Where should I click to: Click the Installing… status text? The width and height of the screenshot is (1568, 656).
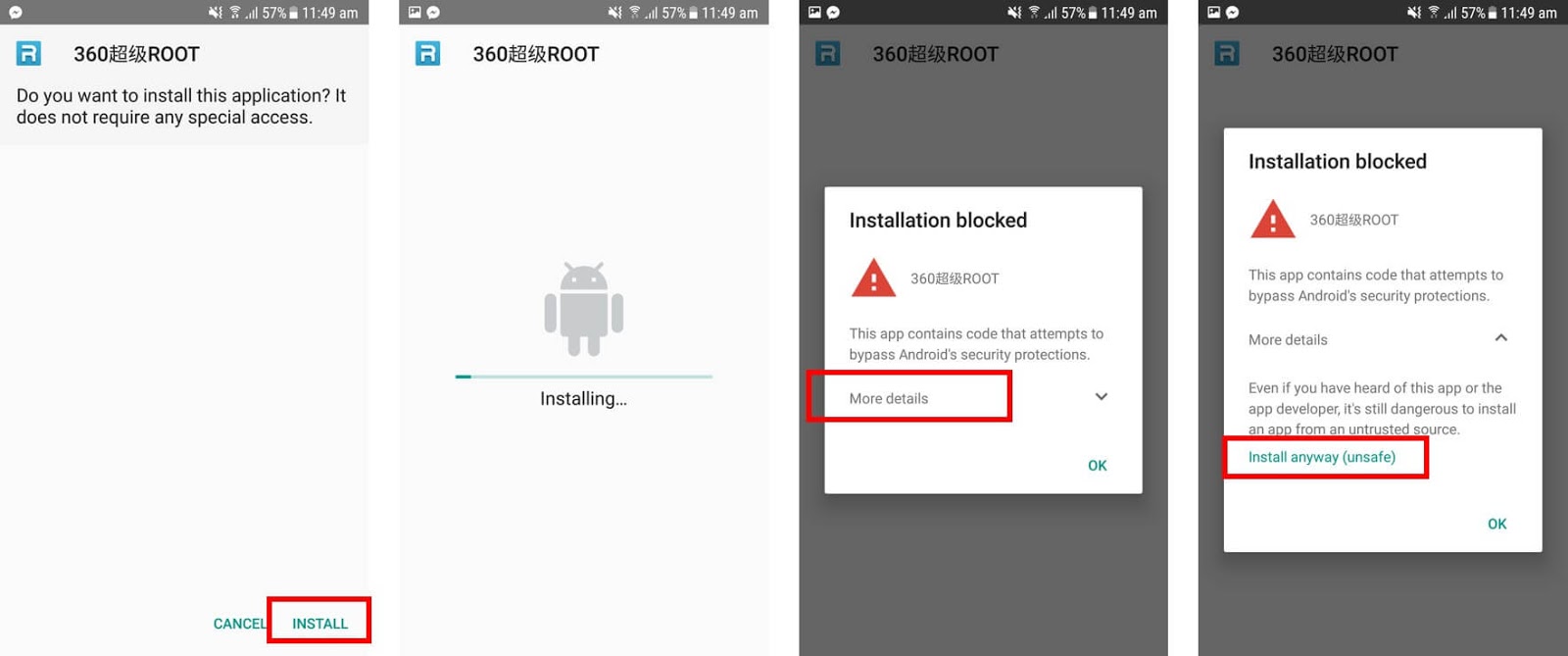click(x=583, y=399)
